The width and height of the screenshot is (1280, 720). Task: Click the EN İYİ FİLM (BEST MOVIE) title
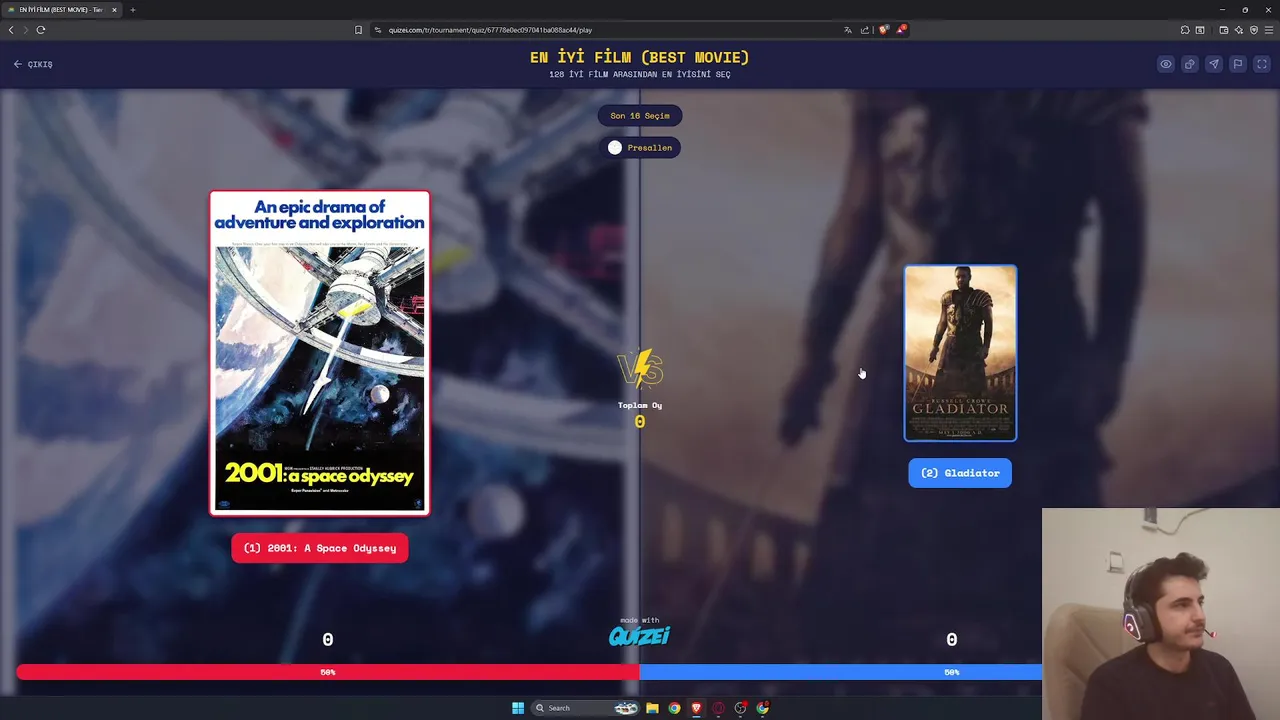tap(640, 58)
